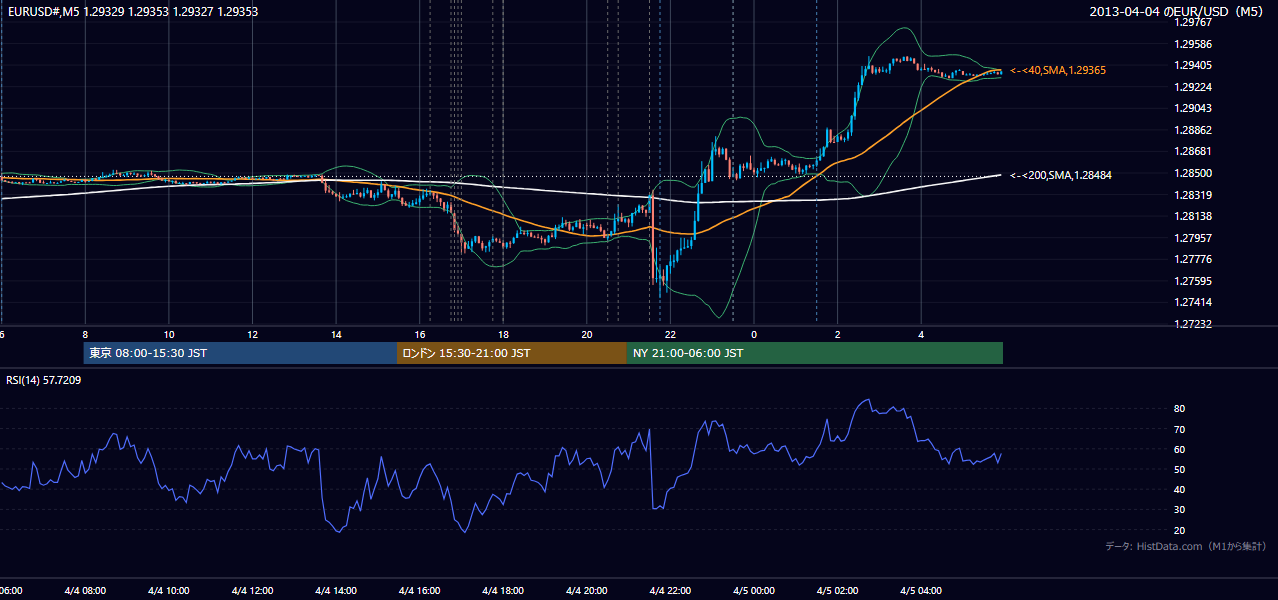Viewport: 1278px width, 600px height.
Task: Click time axis label 4/4 22:00
Action: [x=672, y=590]
